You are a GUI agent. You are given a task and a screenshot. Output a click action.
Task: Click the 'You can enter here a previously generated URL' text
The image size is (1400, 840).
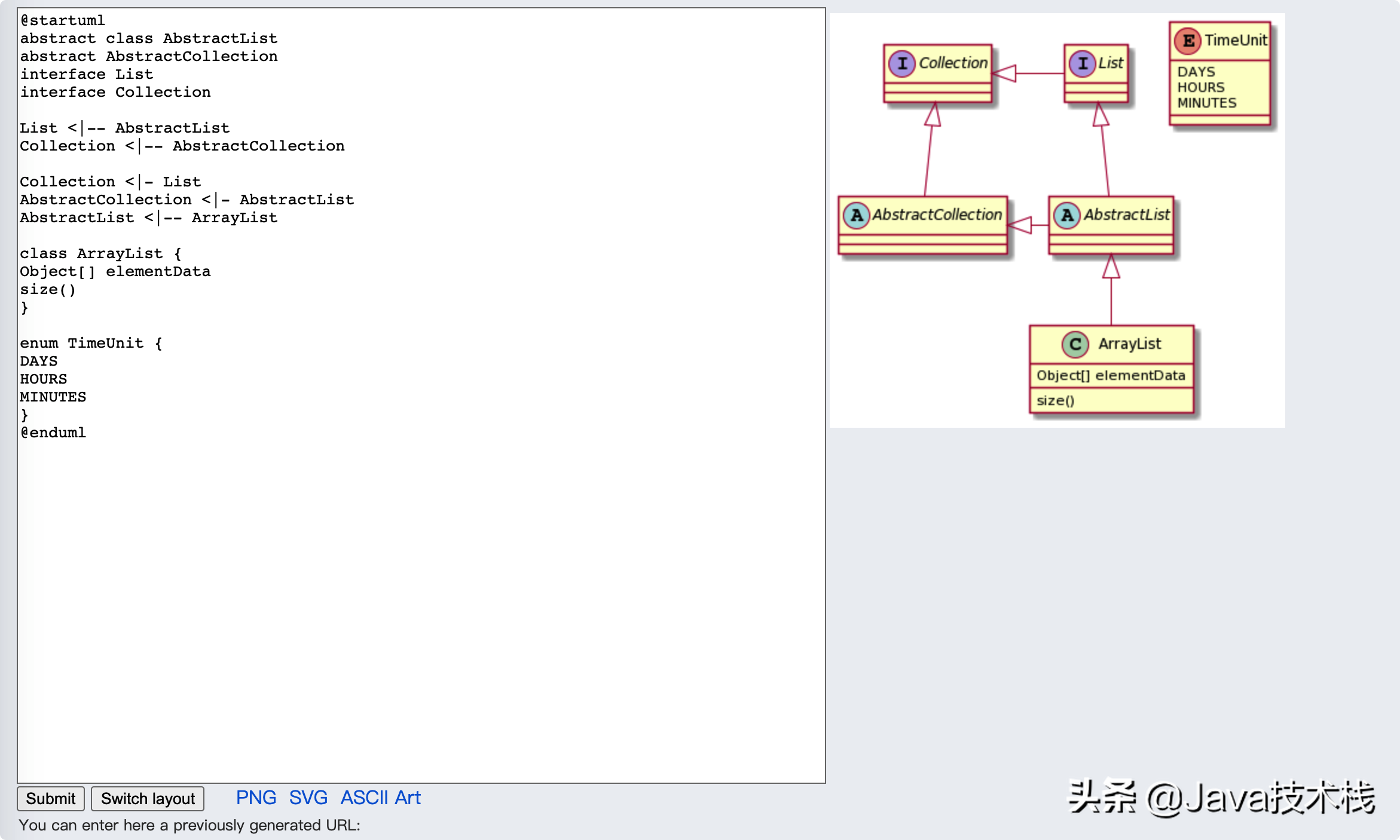[x=189, y=825]
